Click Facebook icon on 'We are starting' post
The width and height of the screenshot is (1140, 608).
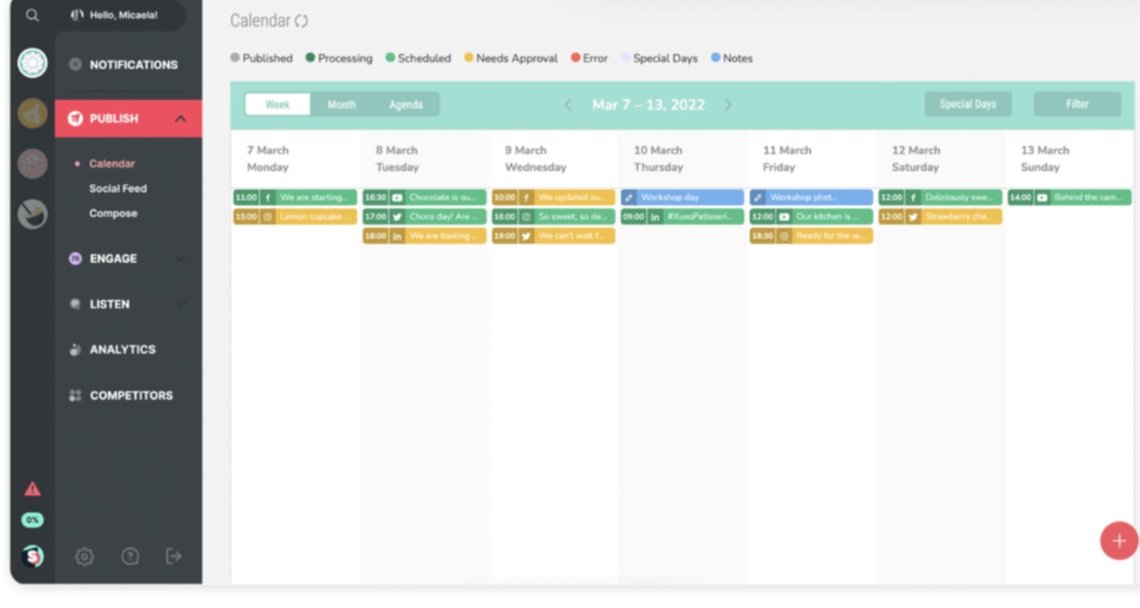268,198
